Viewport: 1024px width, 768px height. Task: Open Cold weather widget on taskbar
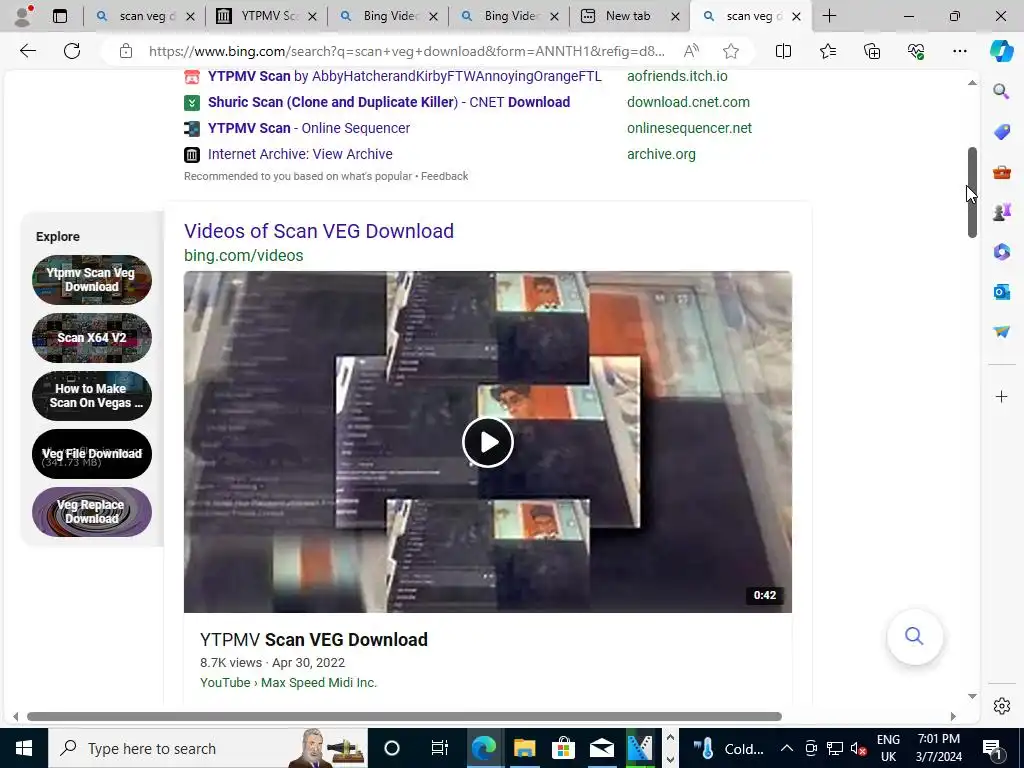[x=728, y=748]
